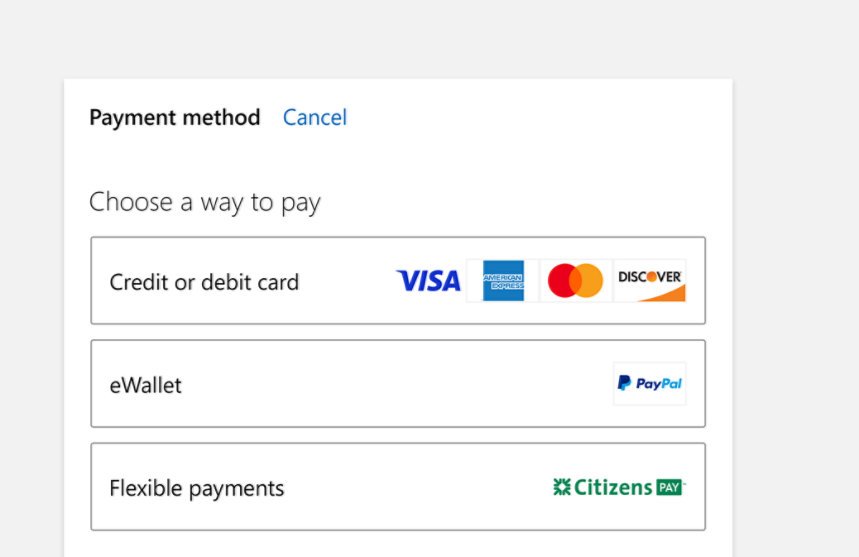Screen dimensions: 859x557
Task: Click the Cancel link
Action: click(315, 118)
